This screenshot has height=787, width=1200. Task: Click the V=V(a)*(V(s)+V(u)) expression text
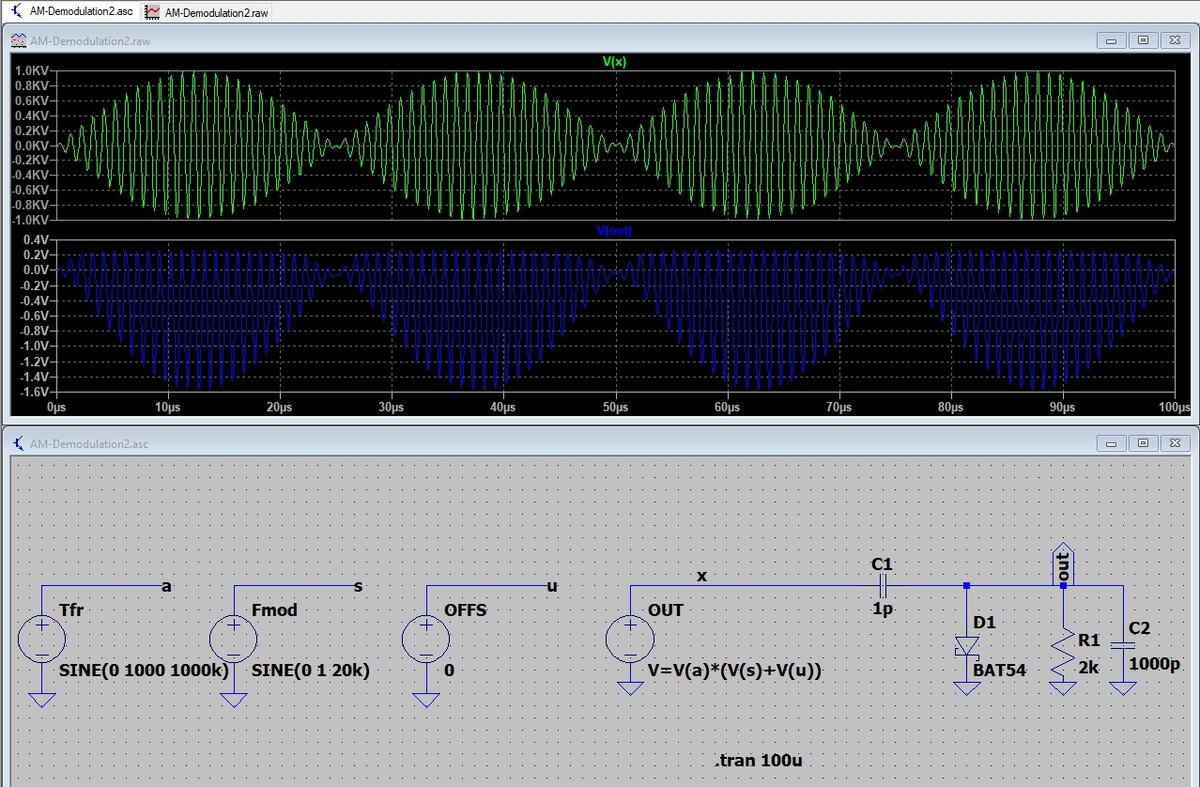(733, 670)
